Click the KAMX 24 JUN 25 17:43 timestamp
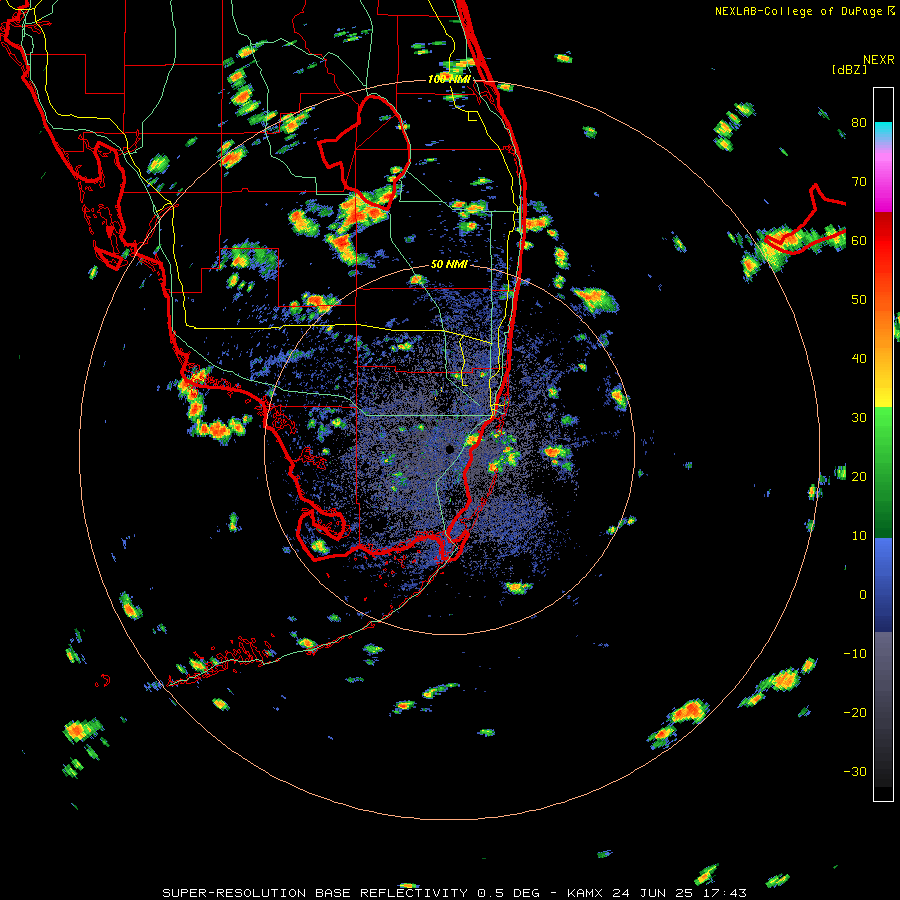This screenshot has height=900, width=900. 657,893
